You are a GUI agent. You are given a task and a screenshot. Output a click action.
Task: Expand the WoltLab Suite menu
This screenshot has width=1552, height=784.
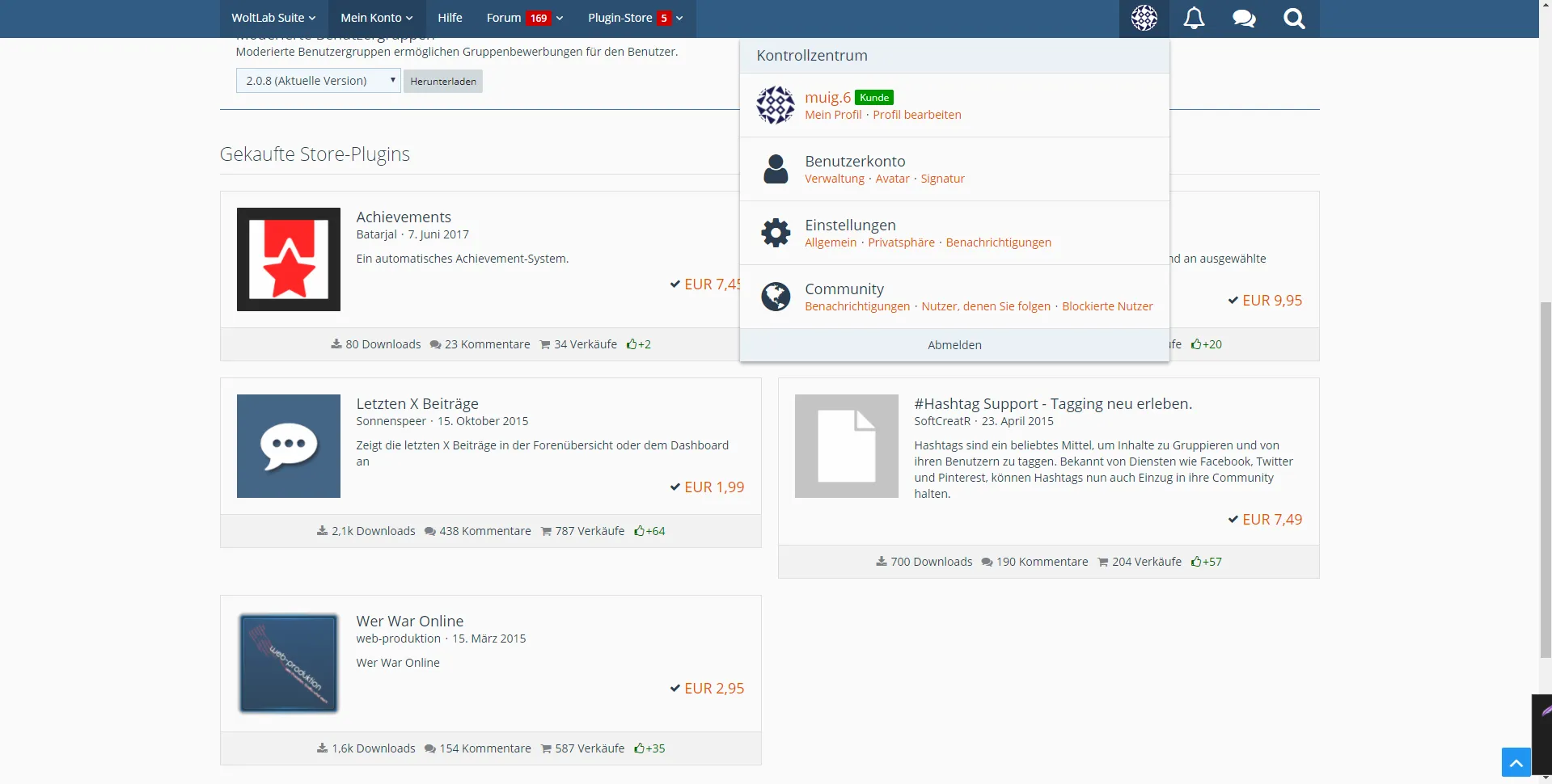click(273, 18)
